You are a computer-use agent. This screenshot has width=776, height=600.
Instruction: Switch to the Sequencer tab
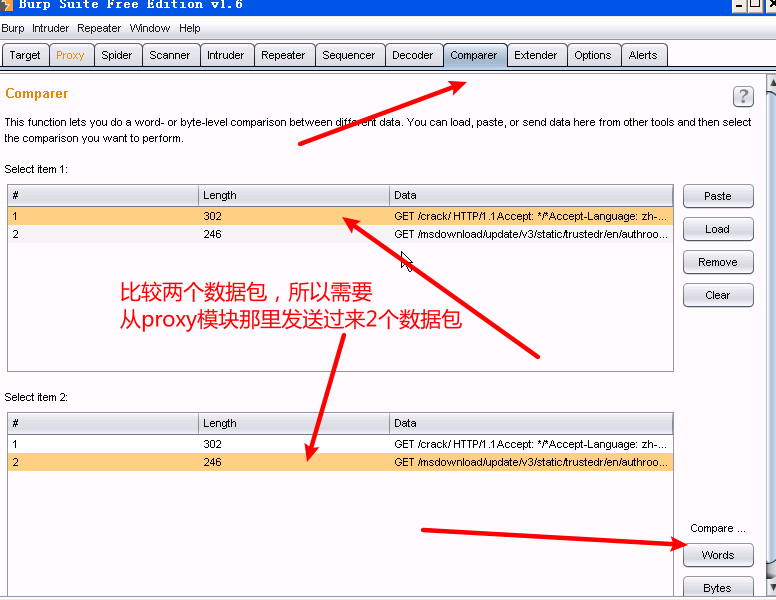coord(349,55)
